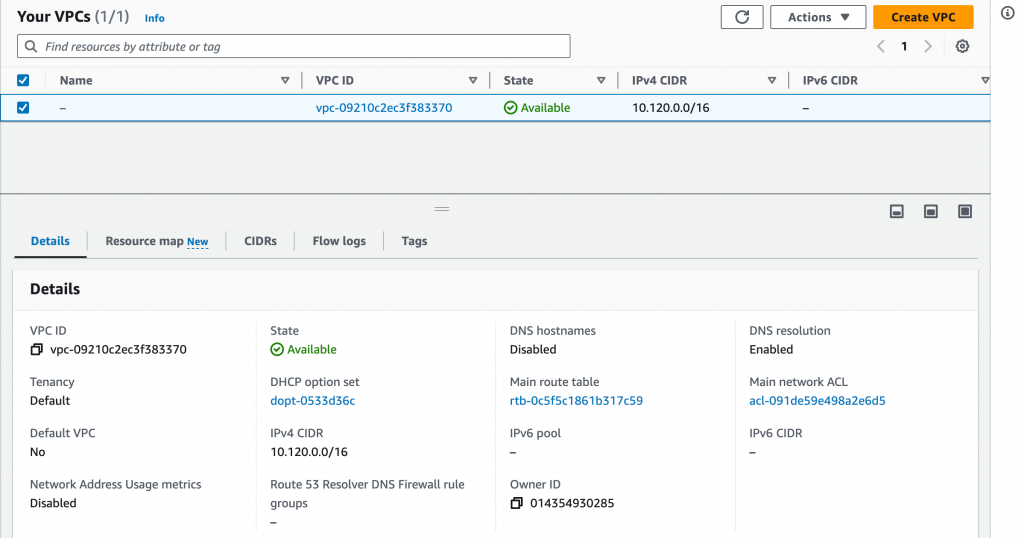Open the Flow logs tab
1024x538 pixels.
point(339,241)
